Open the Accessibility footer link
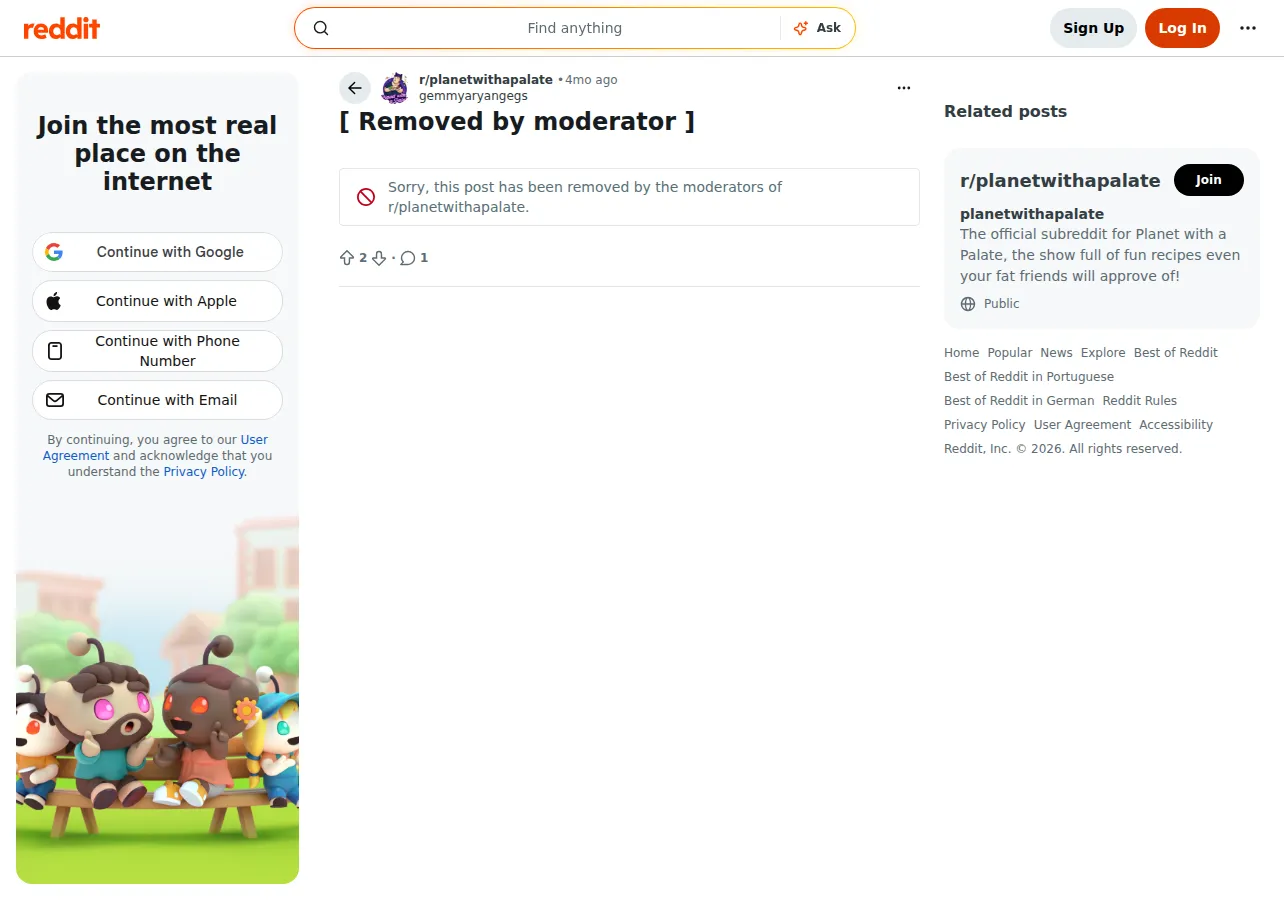Screen dimensions: 1284x900 tap(1176, 425)
